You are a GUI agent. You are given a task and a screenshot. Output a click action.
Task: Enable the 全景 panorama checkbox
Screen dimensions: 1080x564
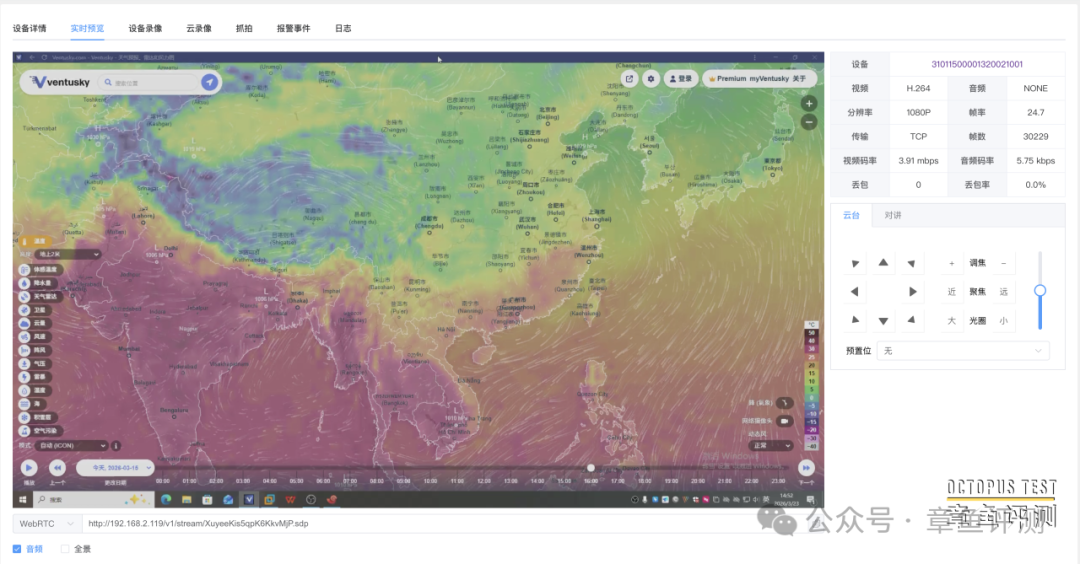65,549
